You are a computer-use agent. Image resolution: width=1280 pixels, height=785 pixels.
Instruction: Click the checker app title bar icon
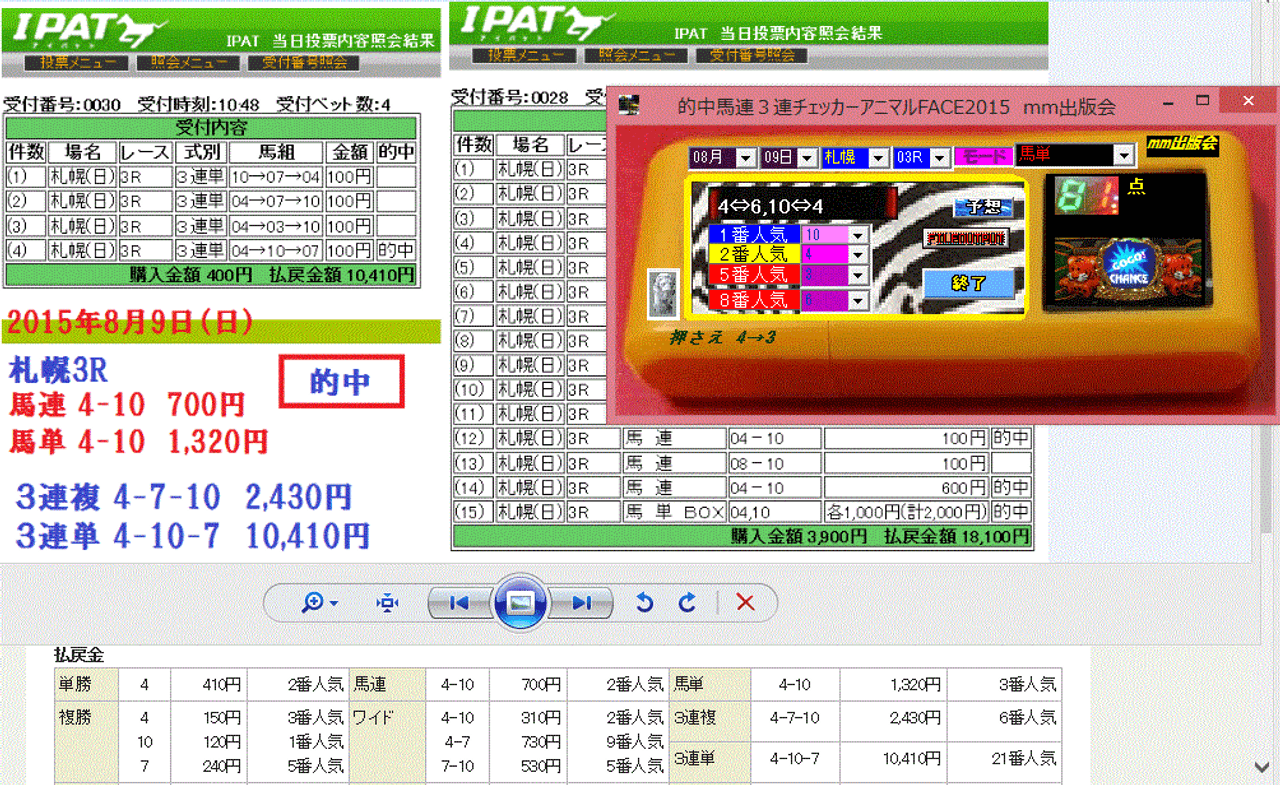629,104
